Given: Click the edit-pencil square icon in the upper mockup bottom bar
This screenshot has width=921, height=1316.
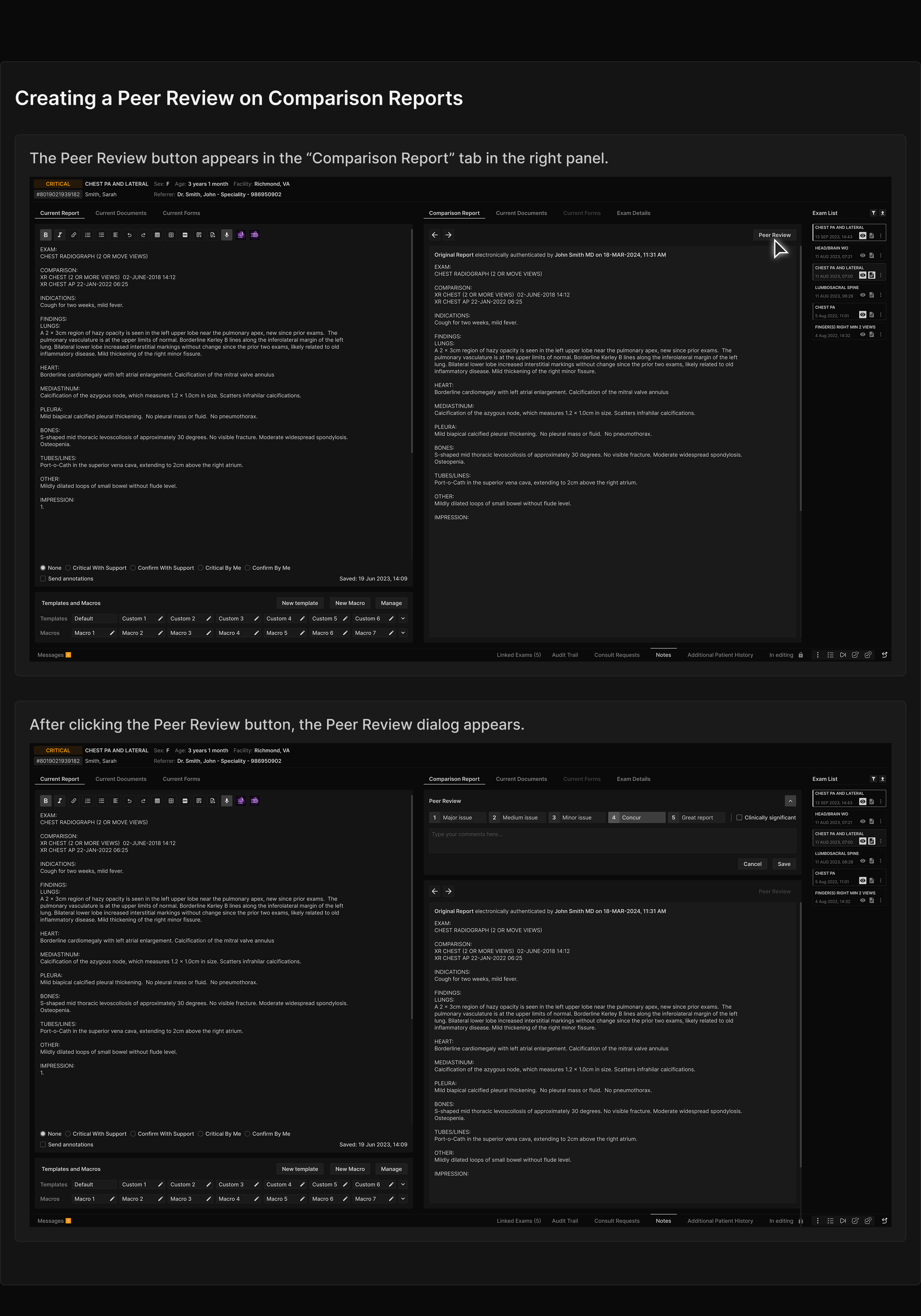Looking at the screenshot, I should click(x=855, y=655).
